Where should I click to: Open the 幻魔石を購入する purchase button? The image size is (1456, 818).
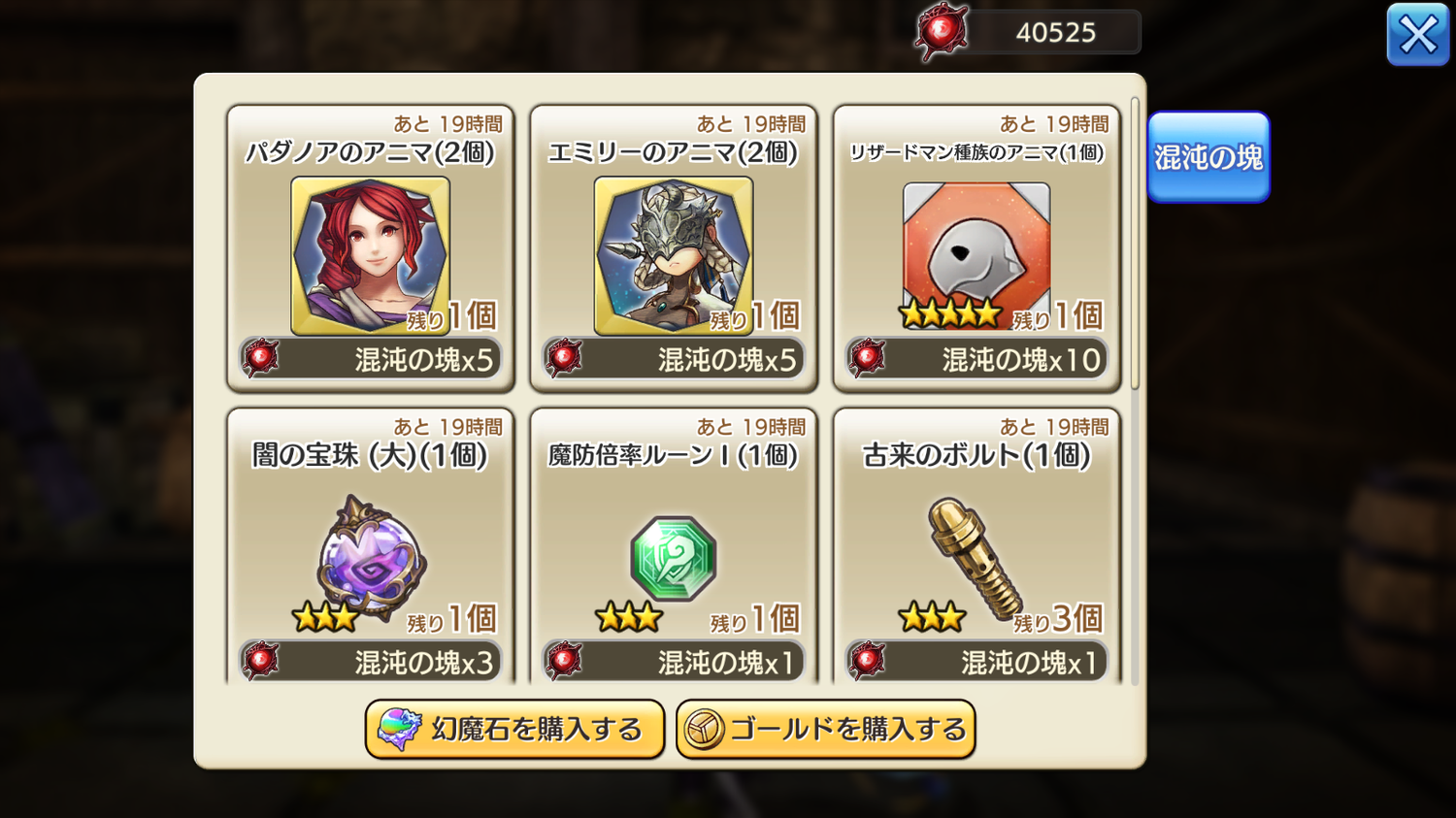point(514,730)
